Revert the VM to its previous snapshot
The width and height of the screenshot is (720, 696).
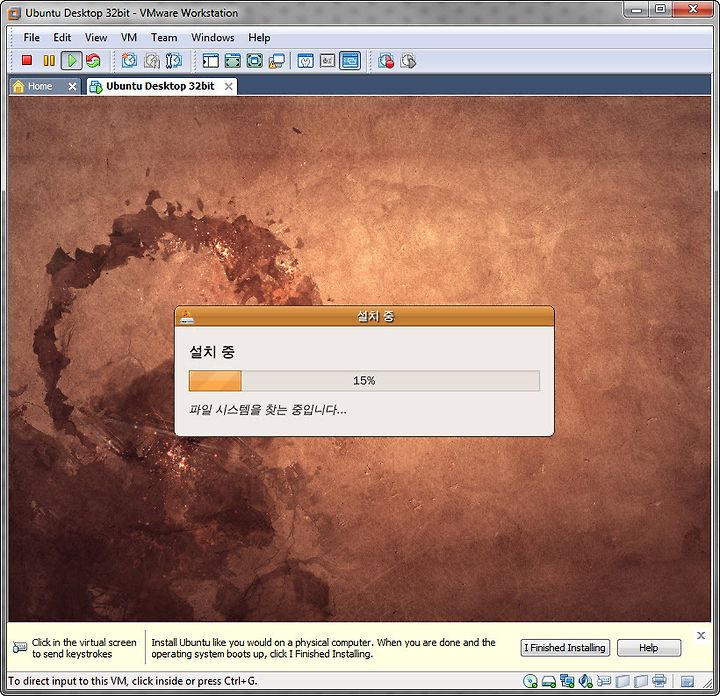point(152,61)
